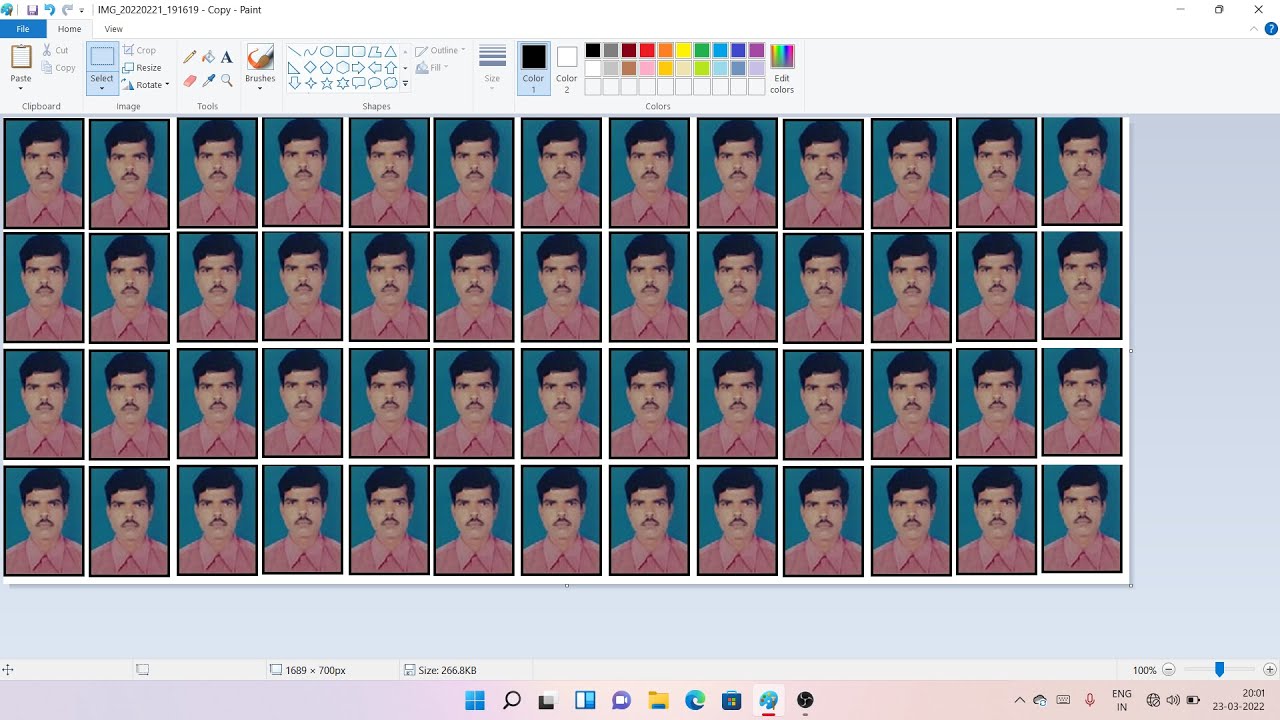This screenshot has width=1280, height=720.
Task: Select the Diamond shape
Action: tap(310, 67)
